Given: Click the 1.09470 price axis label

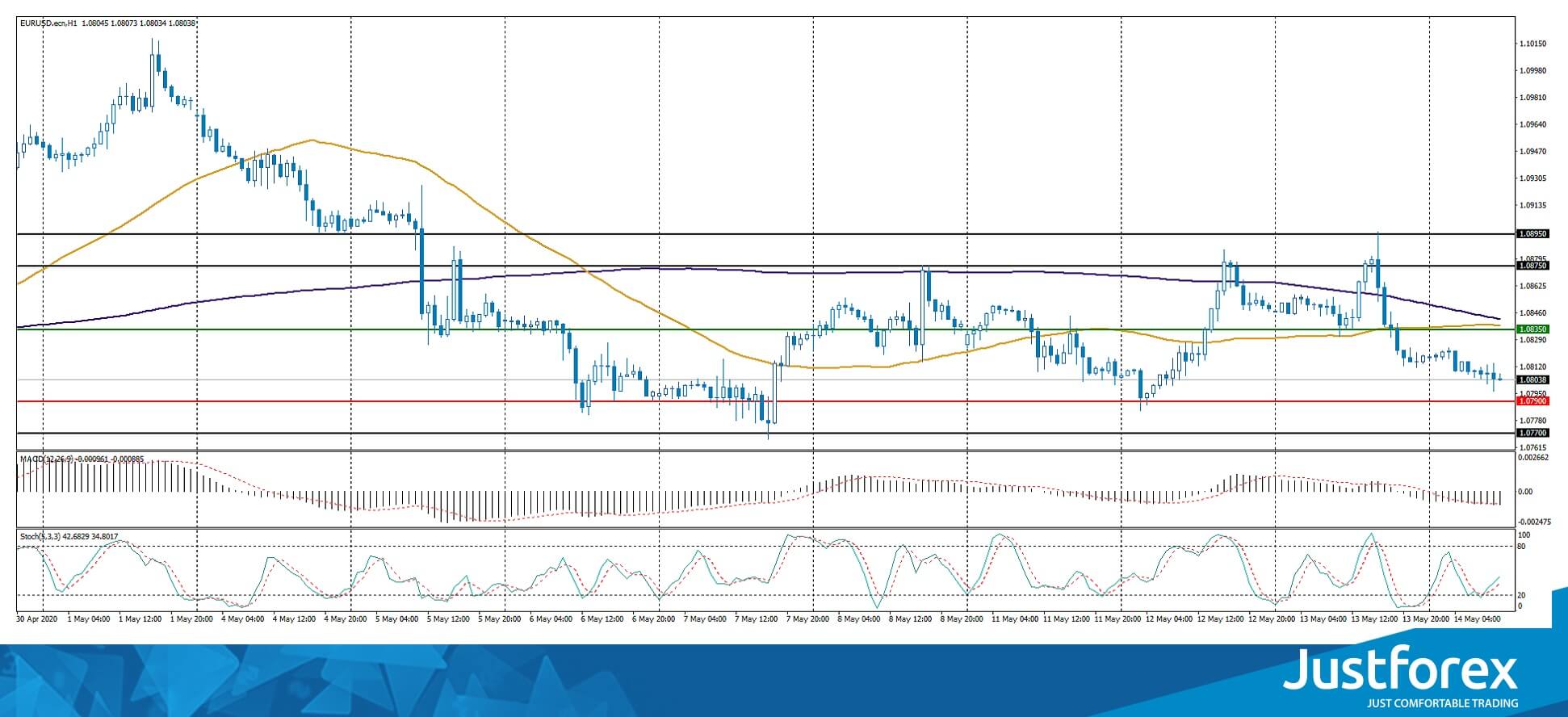Looking at the screenshot, I should 1532,151.
